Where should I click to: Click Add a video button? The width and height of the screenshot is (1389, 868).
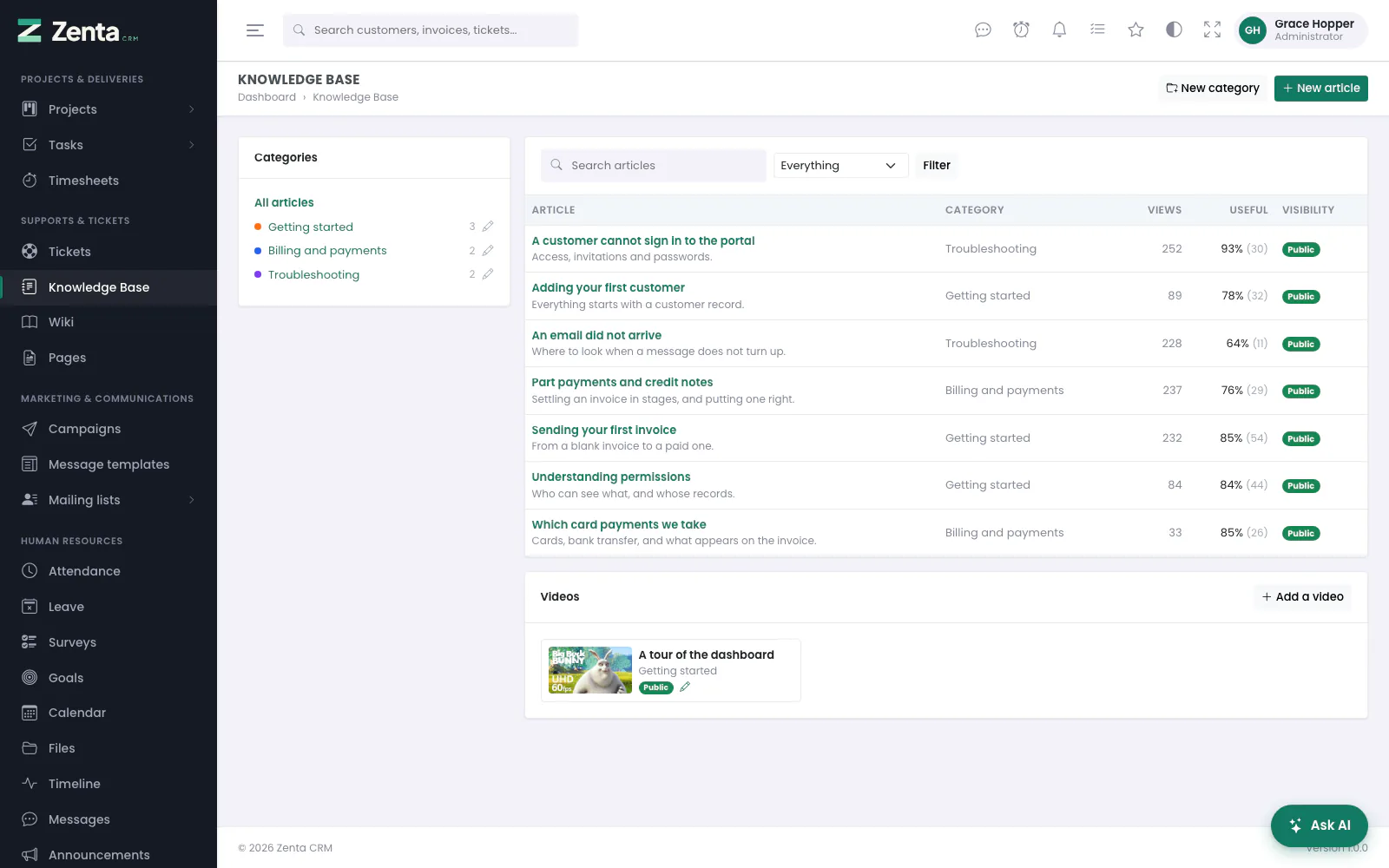coord(1303,596)
